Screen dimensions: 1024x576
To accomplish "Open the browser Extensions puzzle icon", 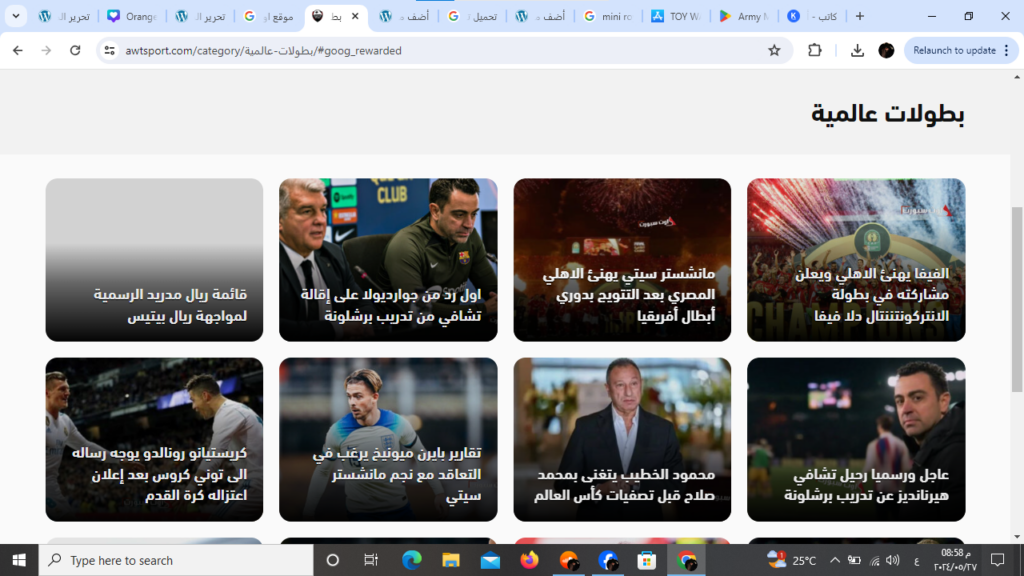I will point(814,50).
